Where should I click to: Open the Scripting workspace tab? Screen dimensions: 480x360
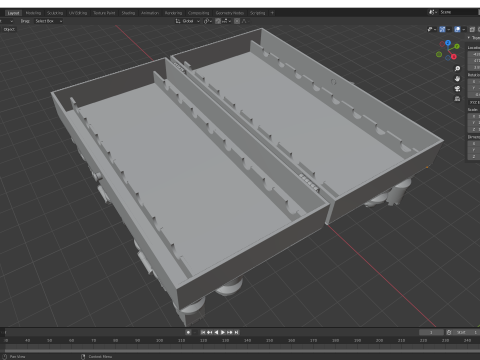point(258,13)
